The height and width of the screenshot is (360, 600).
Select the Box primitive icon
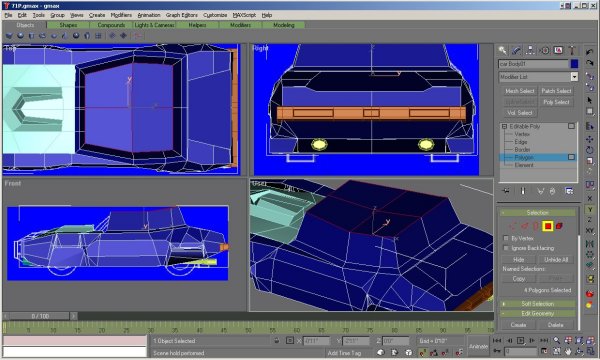(x=9, y=36)
